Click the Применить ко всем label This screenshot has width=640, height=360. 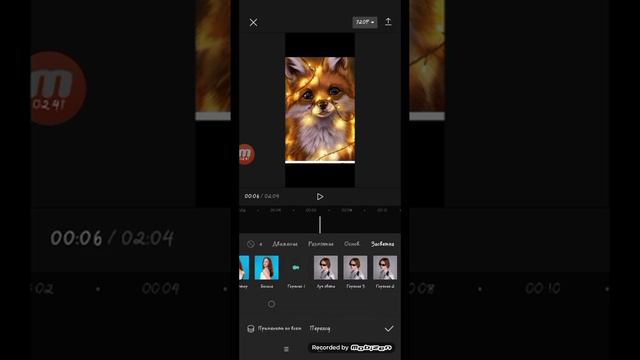[x=280, y=329]
